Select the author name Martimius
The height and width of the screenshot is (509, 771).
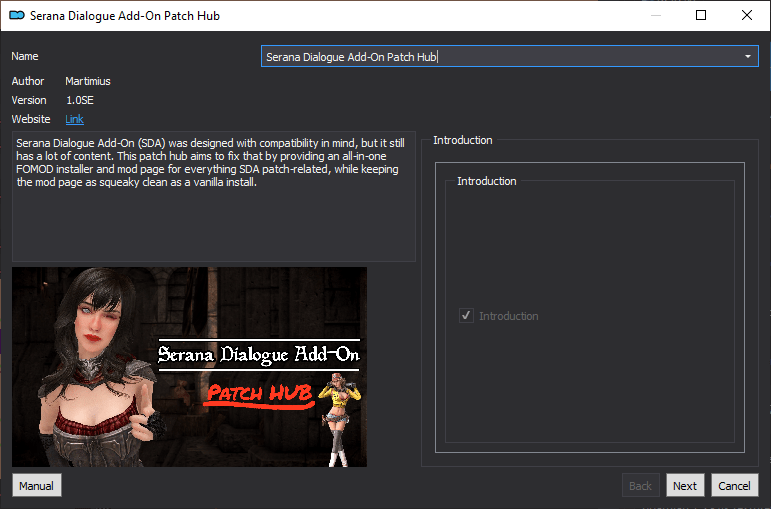coord(88,81)
